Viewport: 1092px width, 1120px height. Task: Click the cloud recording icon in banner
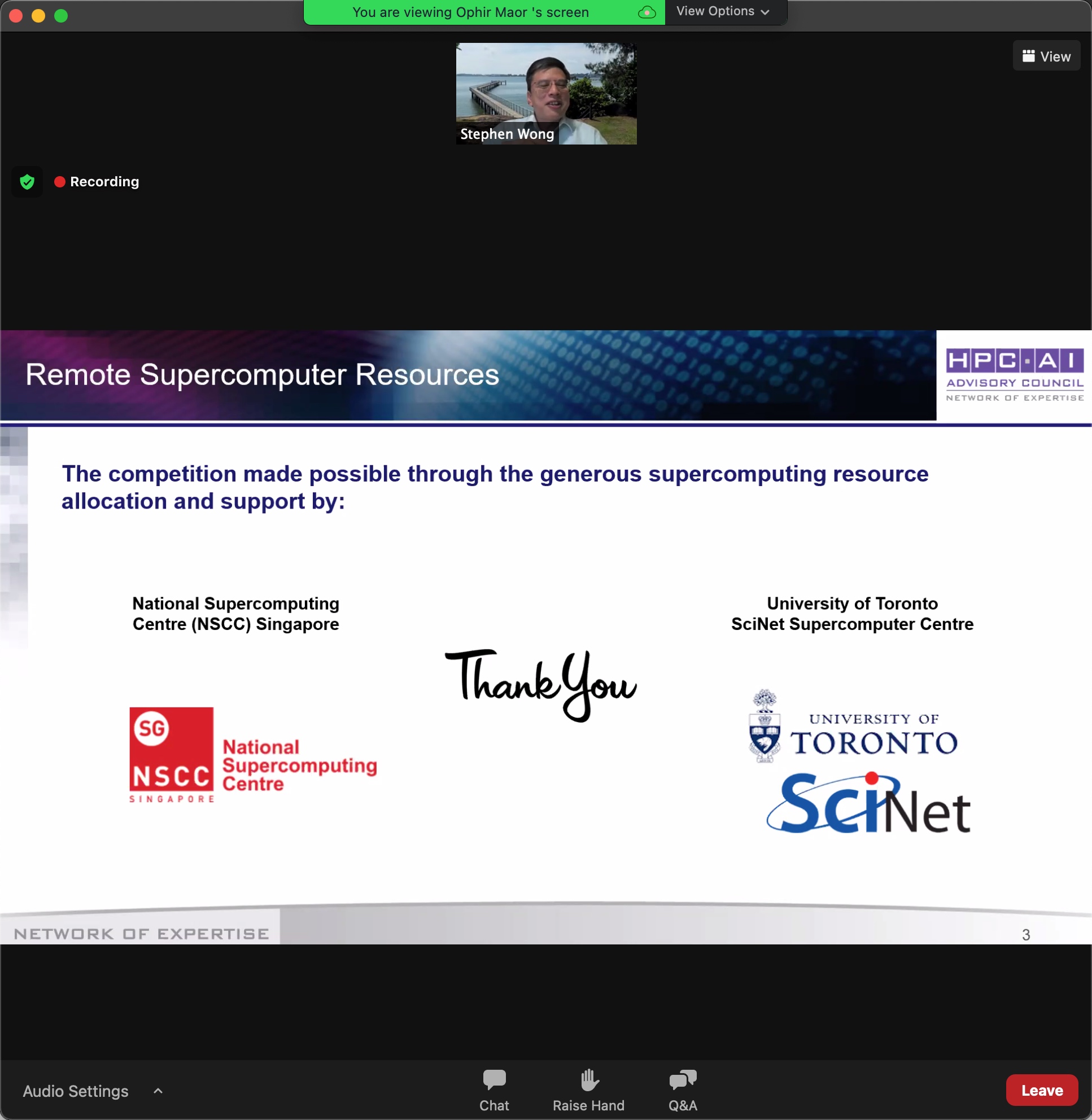click(x=647, y=12)
